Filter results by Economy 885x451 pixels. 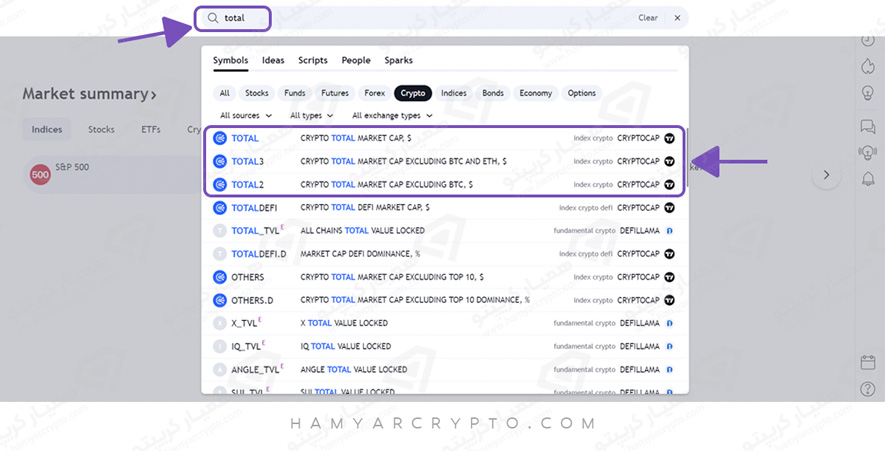point(536,93)
